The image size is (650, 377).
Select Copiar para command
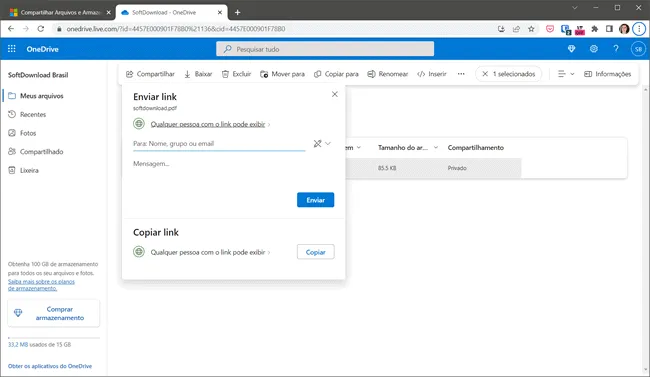click(336, 74)
